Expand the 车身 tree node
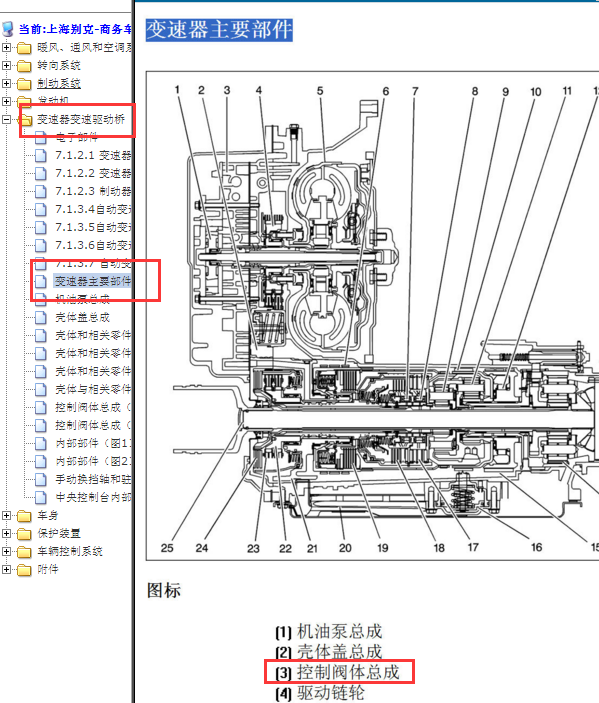 pyautogui.click(x=6, y=516)
